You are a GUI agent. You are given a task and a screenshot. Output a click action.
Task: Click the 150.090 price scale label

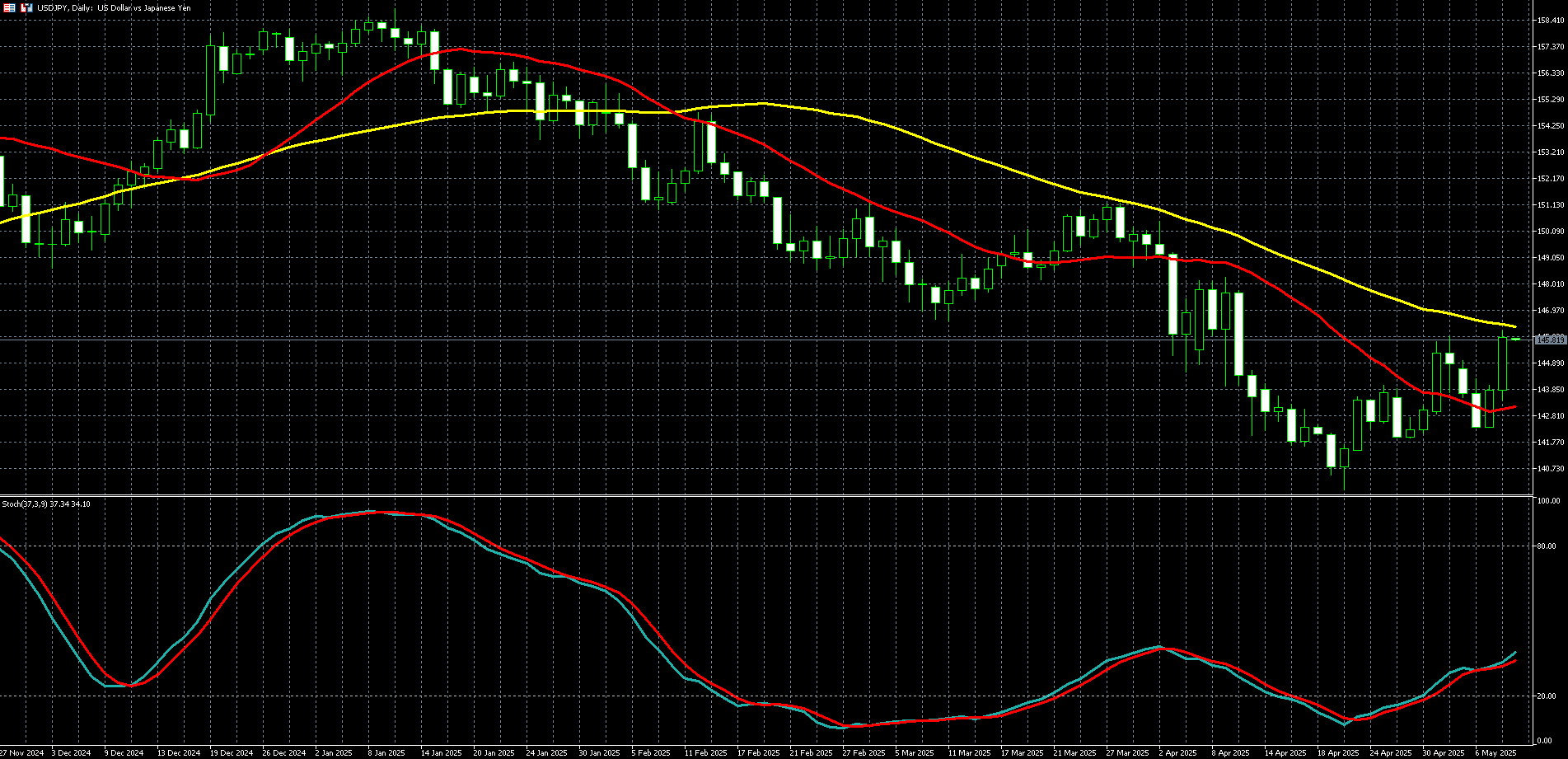click(1551, 232)
